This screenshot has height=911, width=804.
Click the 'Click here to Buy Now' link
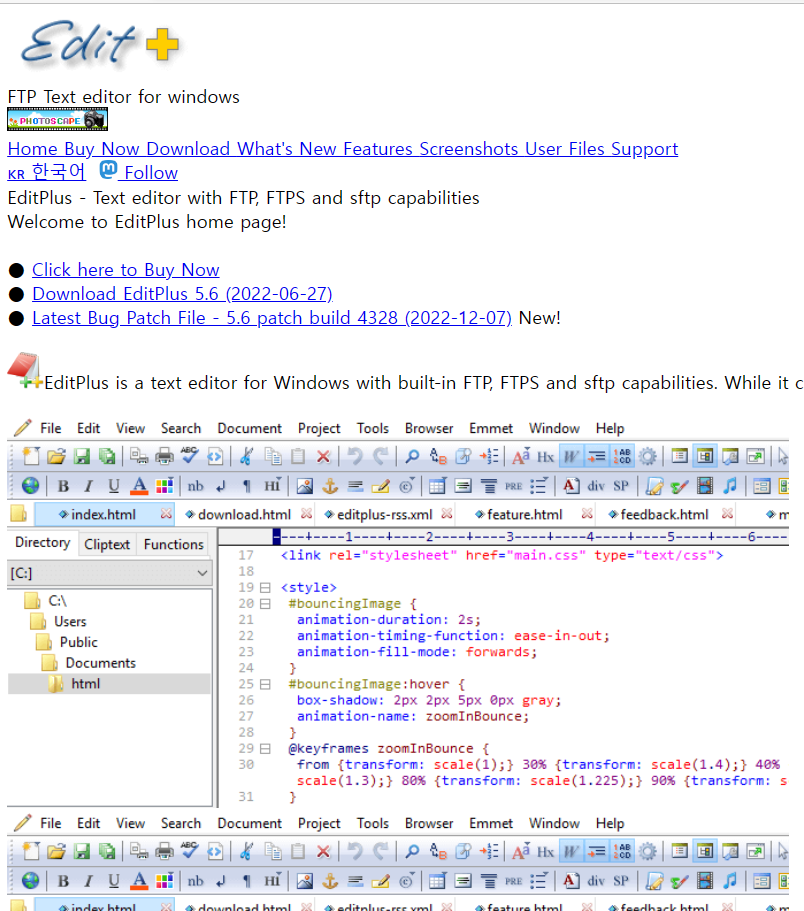click(125, 270)
